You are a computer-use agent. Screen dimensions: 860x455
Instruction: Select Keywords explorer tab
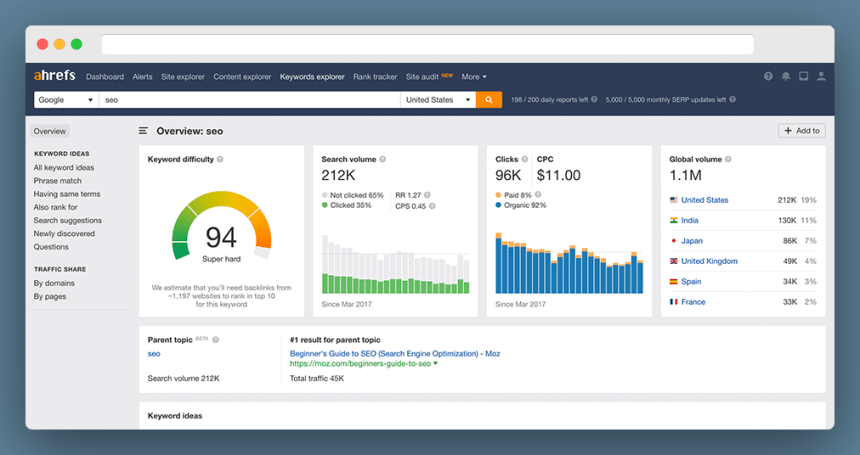tap(312, 77)
